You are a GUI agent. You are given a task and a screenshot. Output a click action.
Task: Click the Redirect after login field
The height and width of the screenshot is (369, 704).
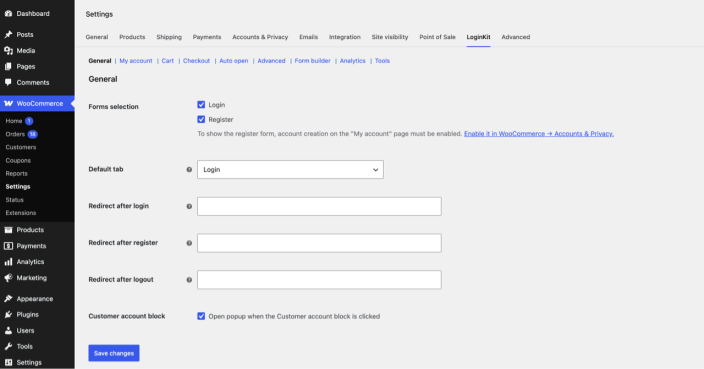pos(319,206)
